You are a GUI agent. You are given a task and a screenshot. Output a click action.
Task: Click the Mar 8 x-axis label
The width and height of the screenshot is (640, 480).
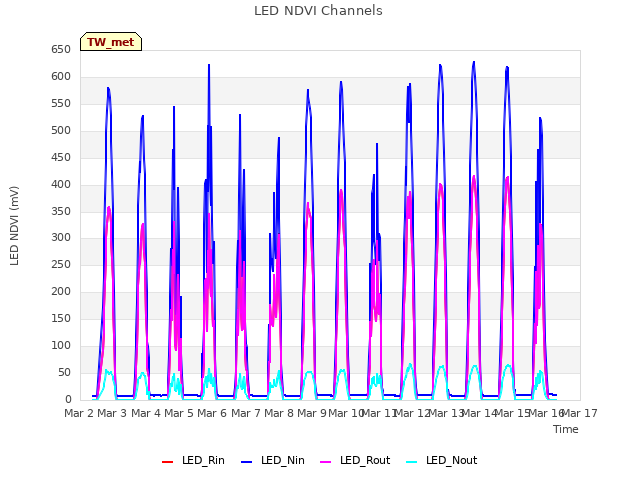[x=279, y=413]
